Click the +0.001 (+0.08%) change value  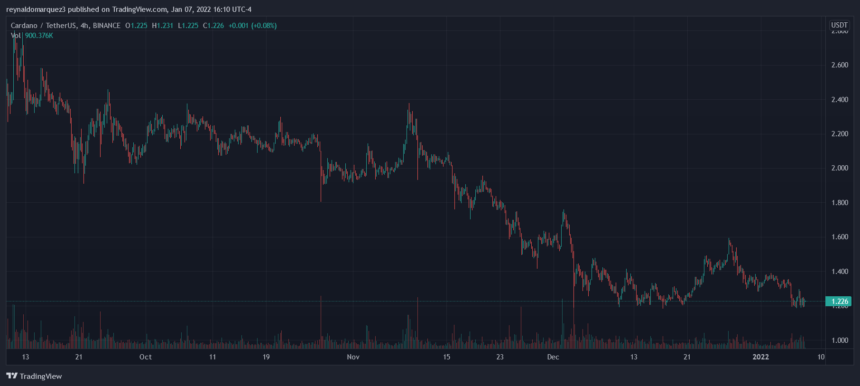[254, 25]
